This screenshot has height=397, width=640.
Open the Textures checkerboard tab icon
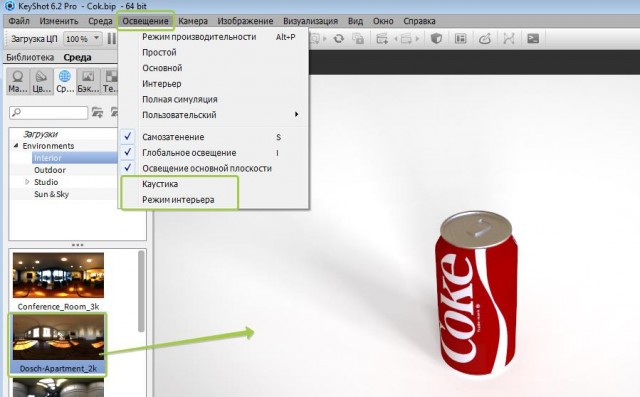pos(109,81)
